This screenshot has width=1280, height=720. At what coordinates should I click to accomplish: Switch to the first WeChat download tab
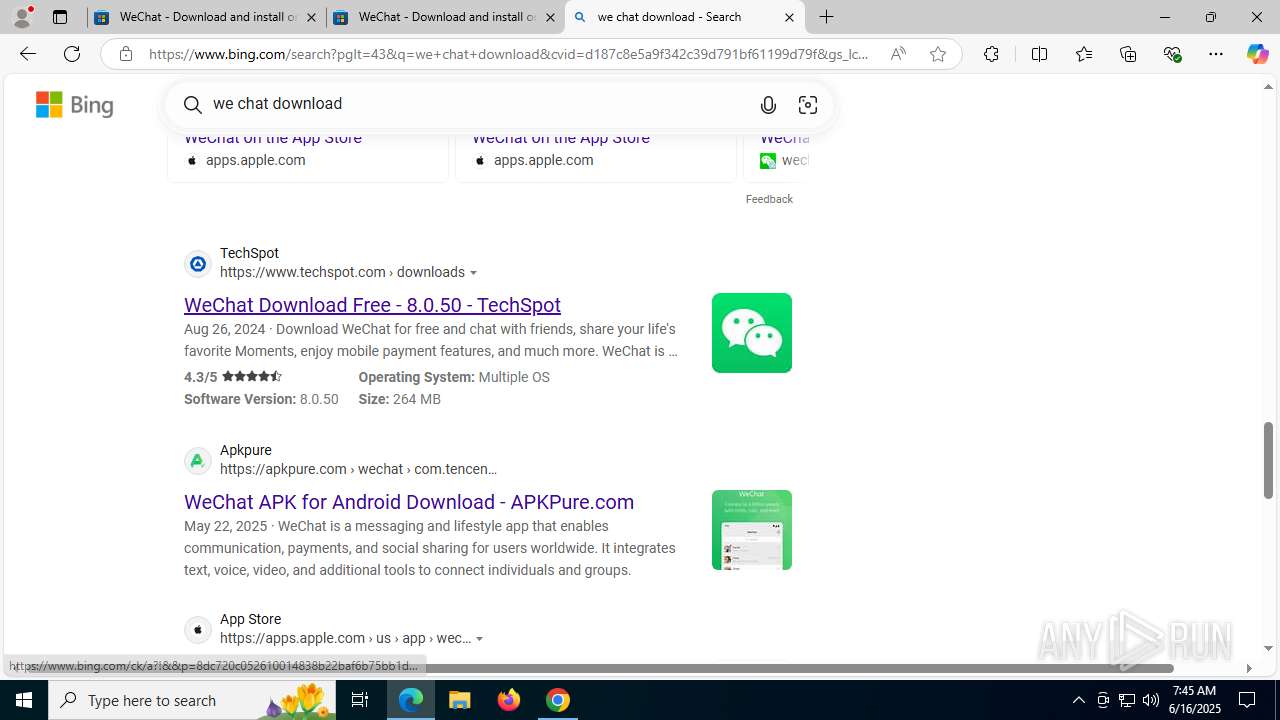pos(206,17)
